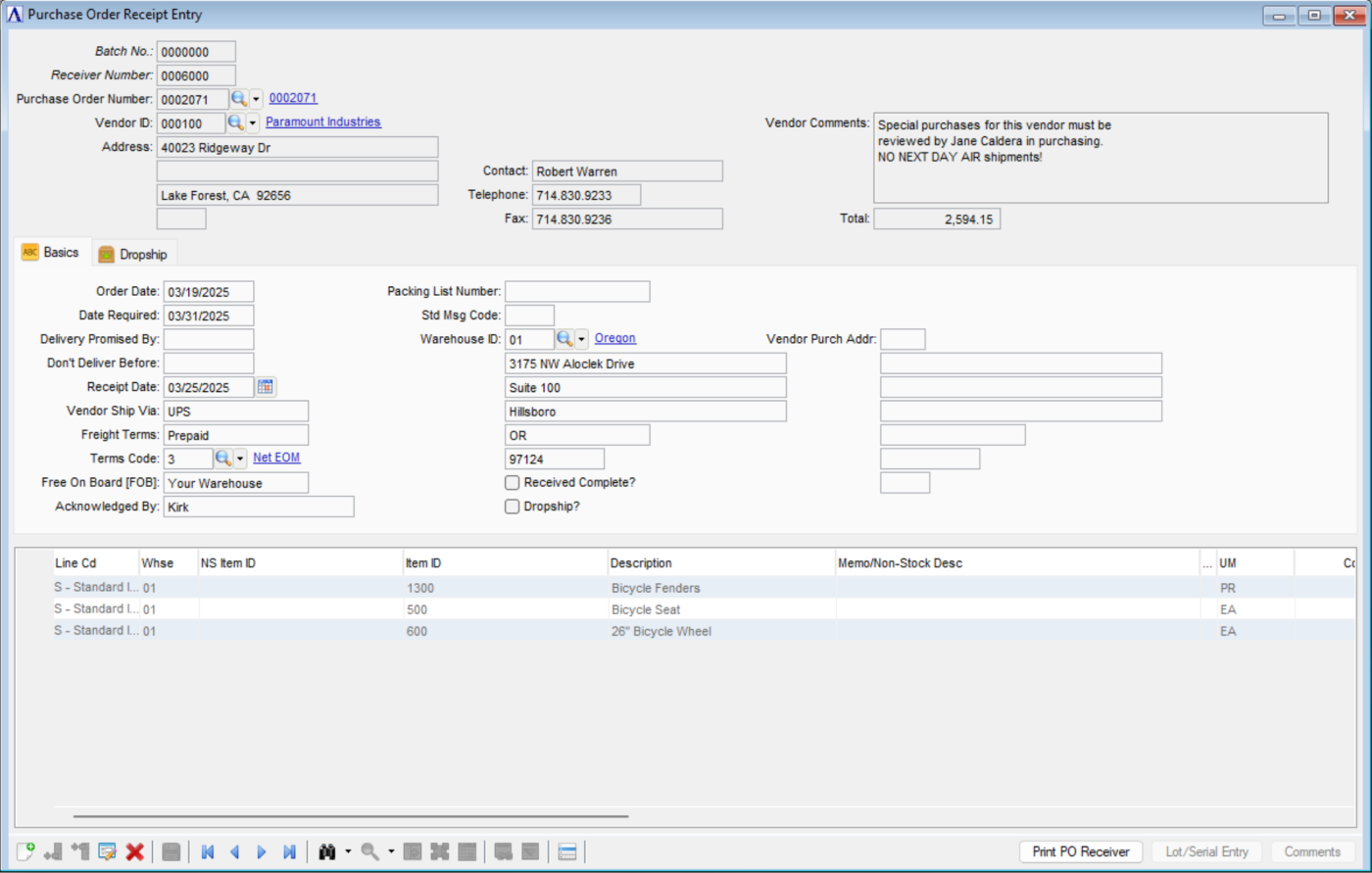Go to the previous record
Viewport: 1372px width, 873px height.
(234, 851)
